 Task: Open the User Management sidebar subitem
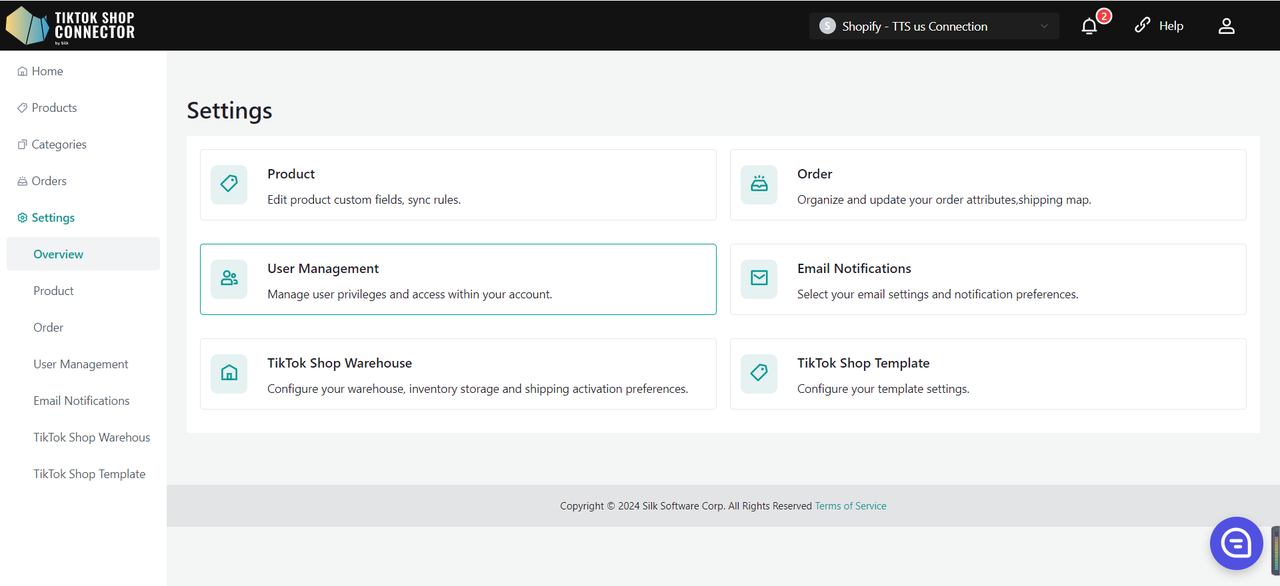click(80, 364)
